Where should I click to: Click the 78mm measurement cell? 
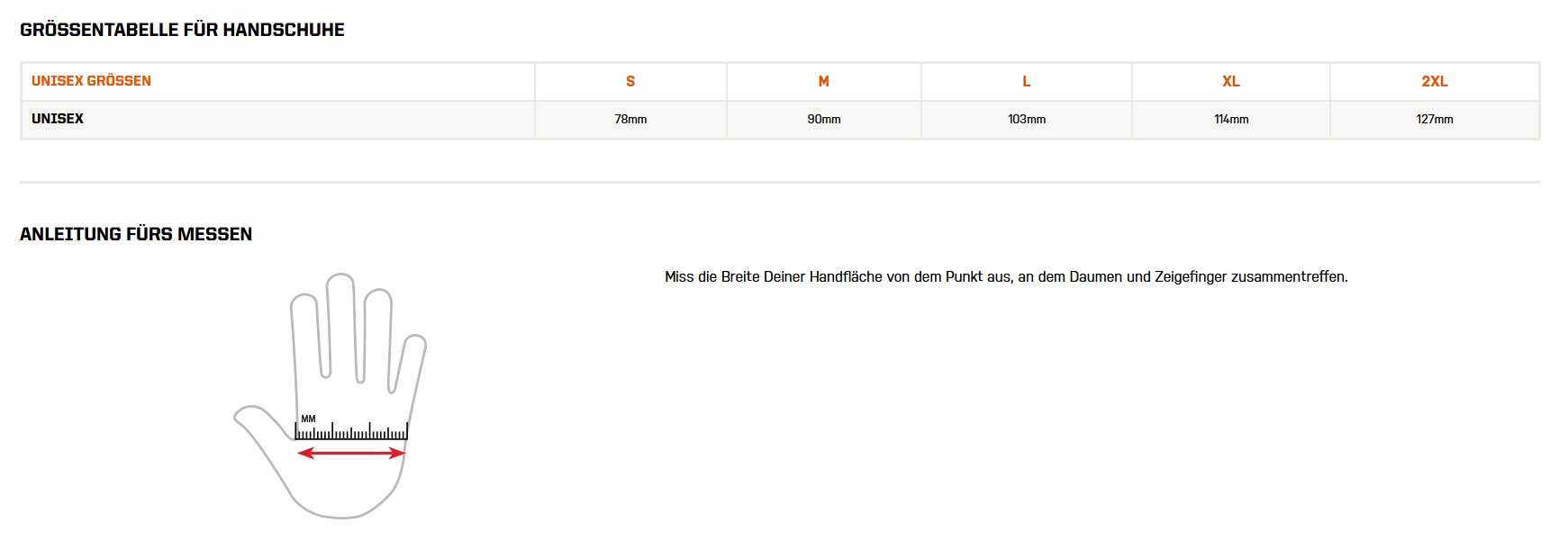630,119
